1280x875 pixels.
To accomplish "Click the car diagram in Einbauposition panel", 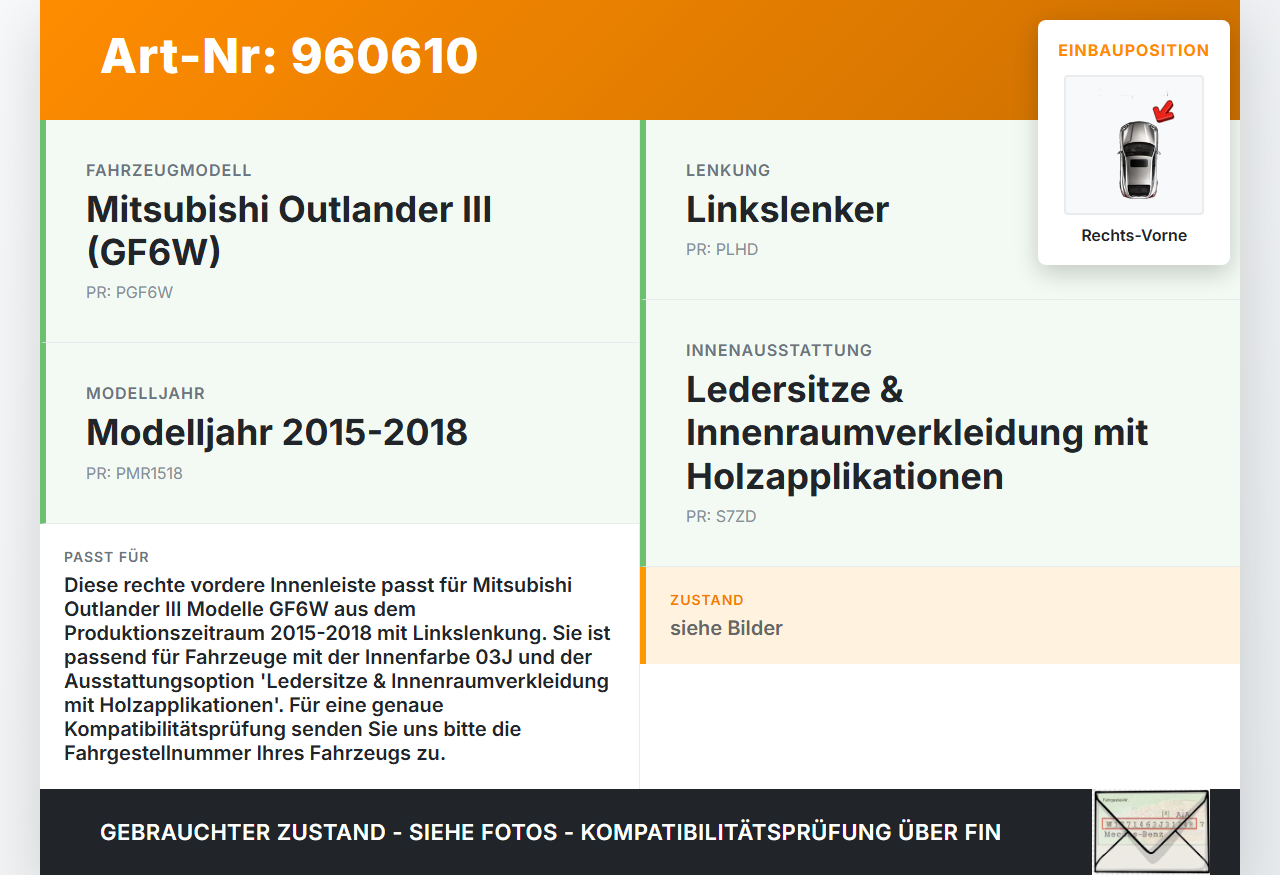I will 1133,145.
